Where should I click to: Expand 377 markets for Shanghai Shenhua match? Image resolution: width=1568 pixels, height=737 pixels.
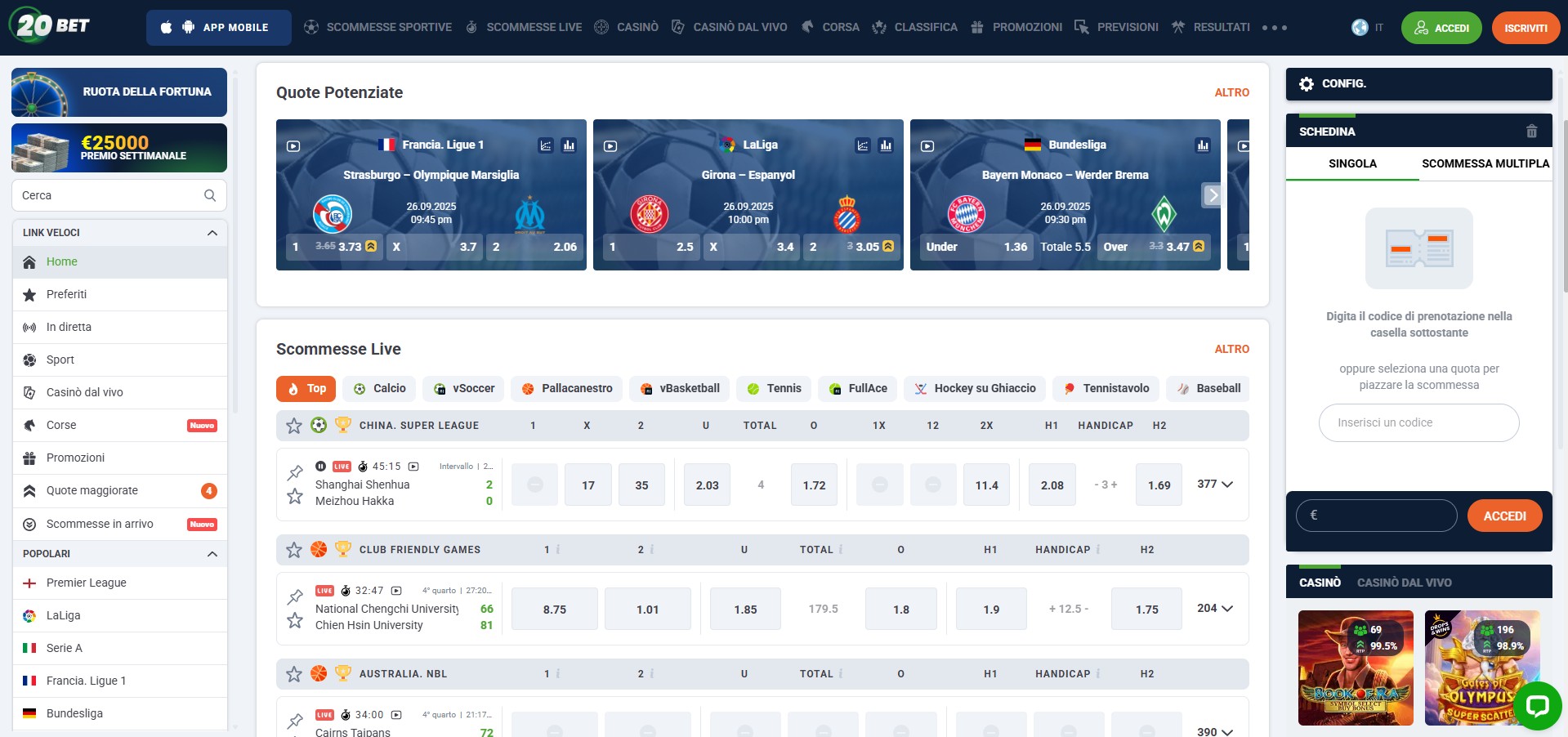tap(1215, 485)
